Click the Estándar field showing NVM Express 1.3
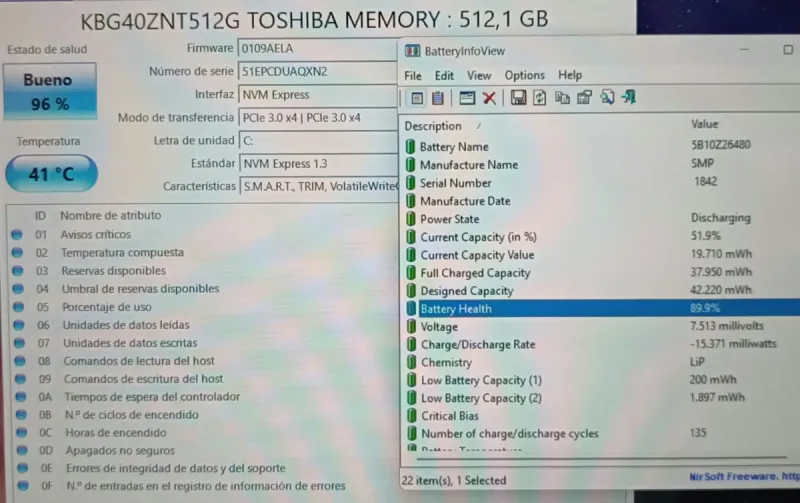 coord(319,164)
